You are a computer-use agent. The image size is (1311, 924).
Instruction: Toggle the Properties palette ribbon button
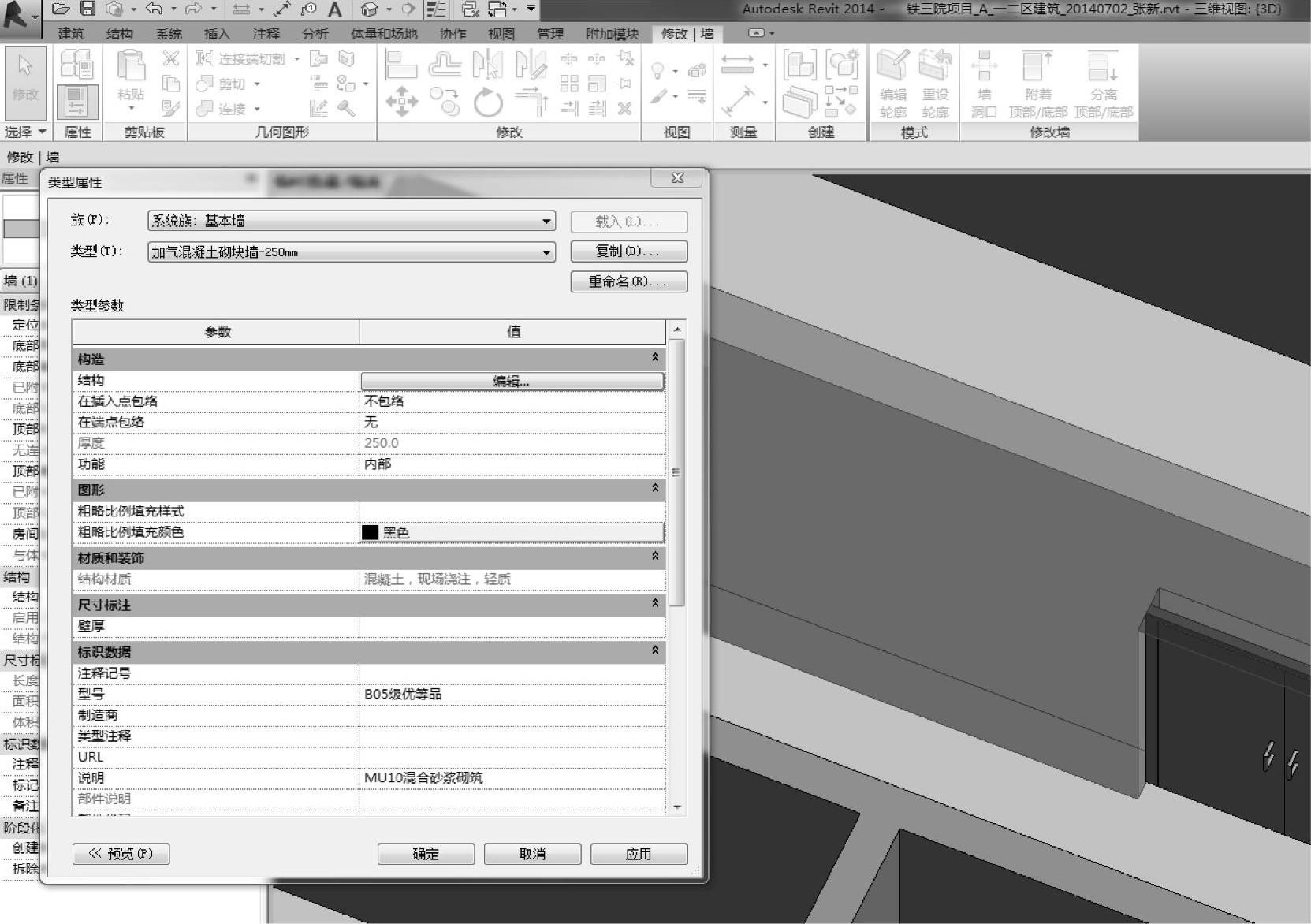[77, 102]
